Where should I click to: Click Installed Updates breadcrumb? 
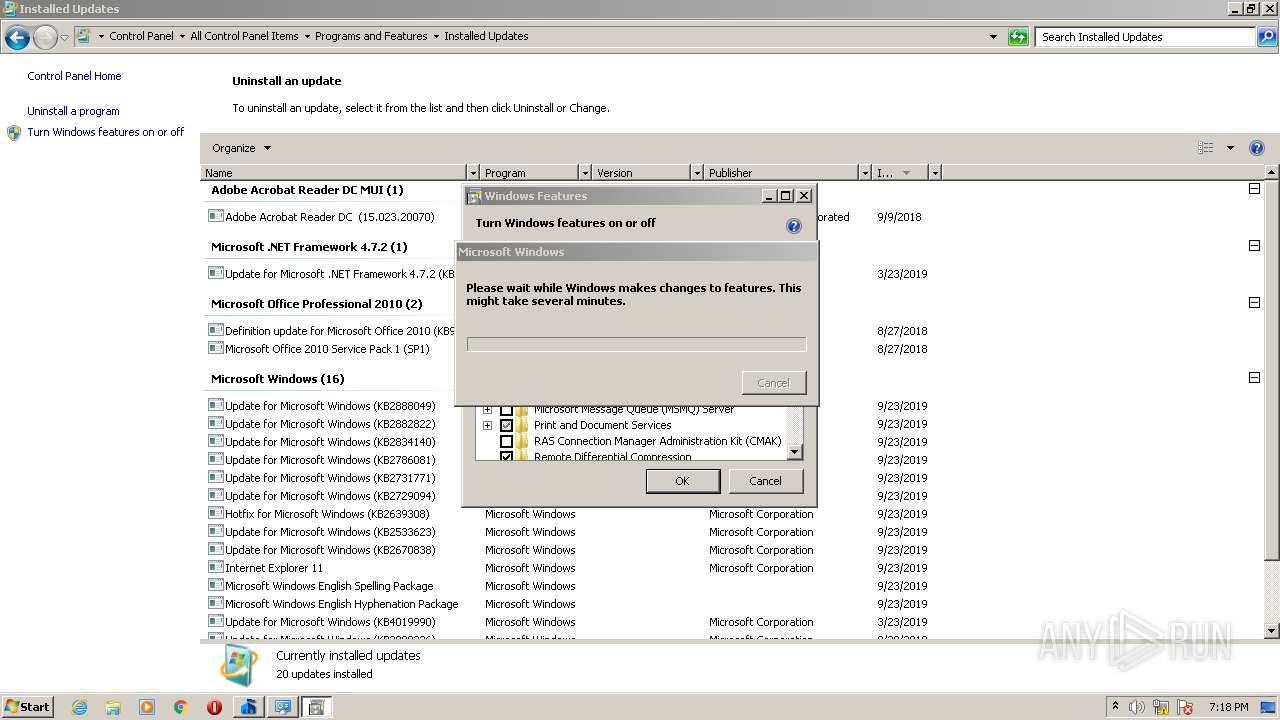coord(486,36)
